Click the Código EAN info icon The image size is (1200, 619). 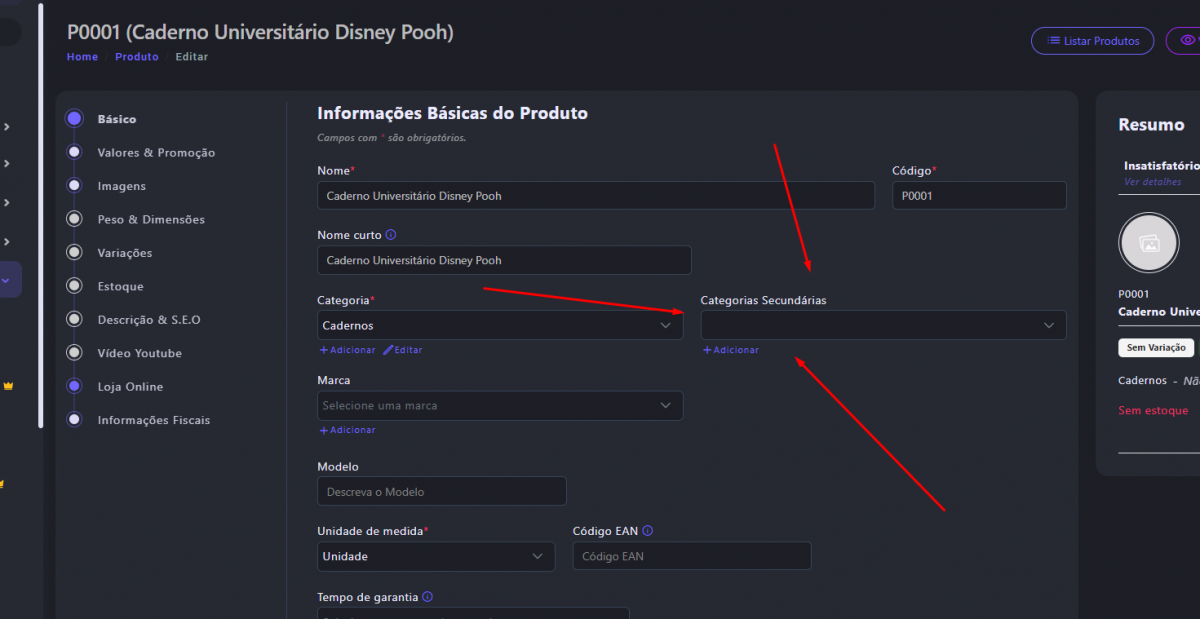coord(647,531)
